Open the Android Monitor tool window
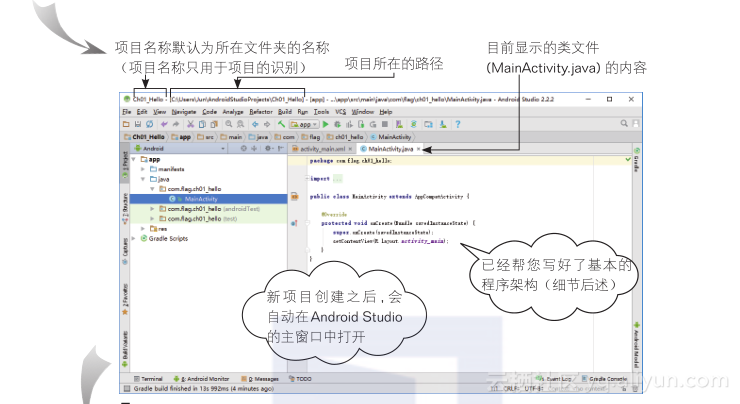This screenshot has height=404, width=740. click(202, 379)
